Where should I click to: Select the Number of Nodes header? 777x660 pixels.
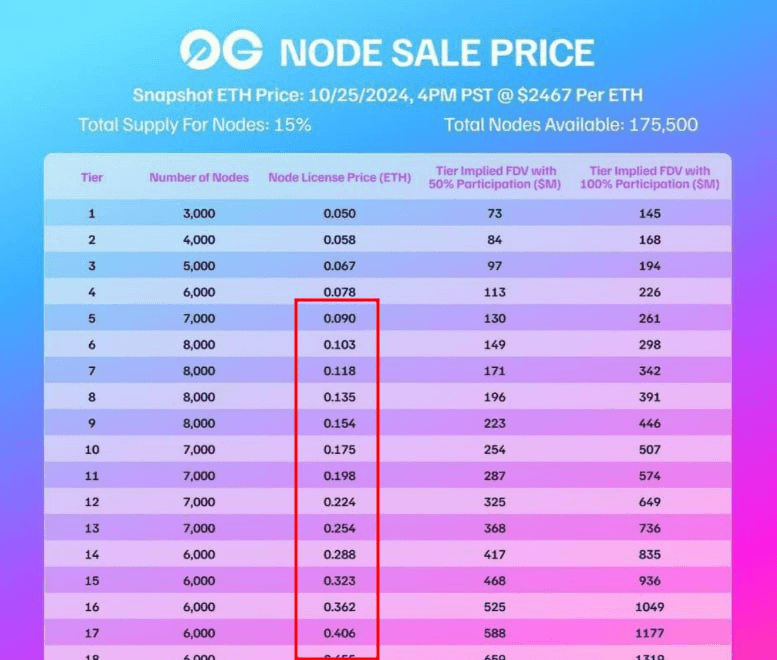tap(199, 177)
